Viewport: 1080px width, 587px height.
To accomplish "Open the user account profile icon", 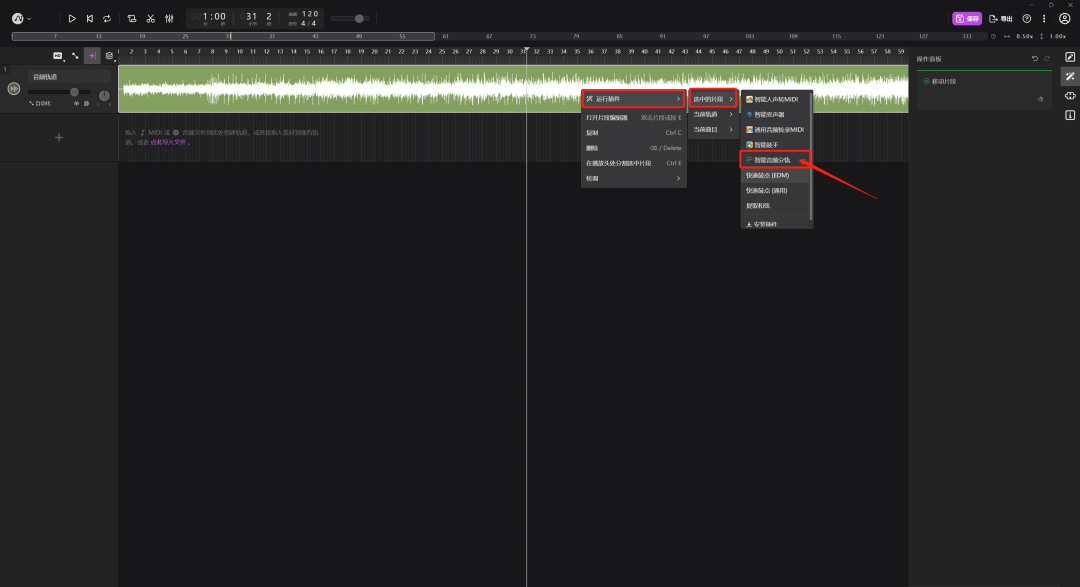I will click(x=1065, y=19).
